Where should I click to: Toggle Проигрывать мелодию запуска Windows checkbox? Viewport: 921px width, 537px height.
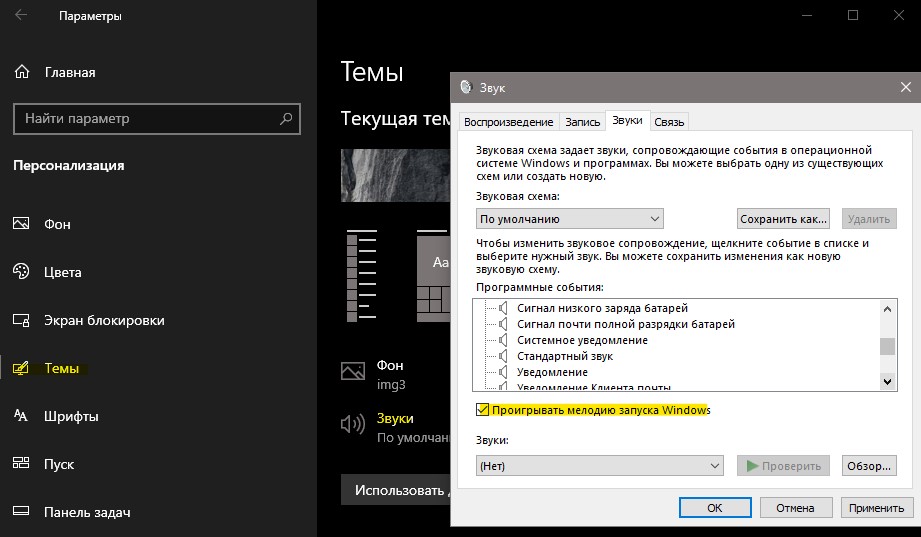[x=482, y=410]
